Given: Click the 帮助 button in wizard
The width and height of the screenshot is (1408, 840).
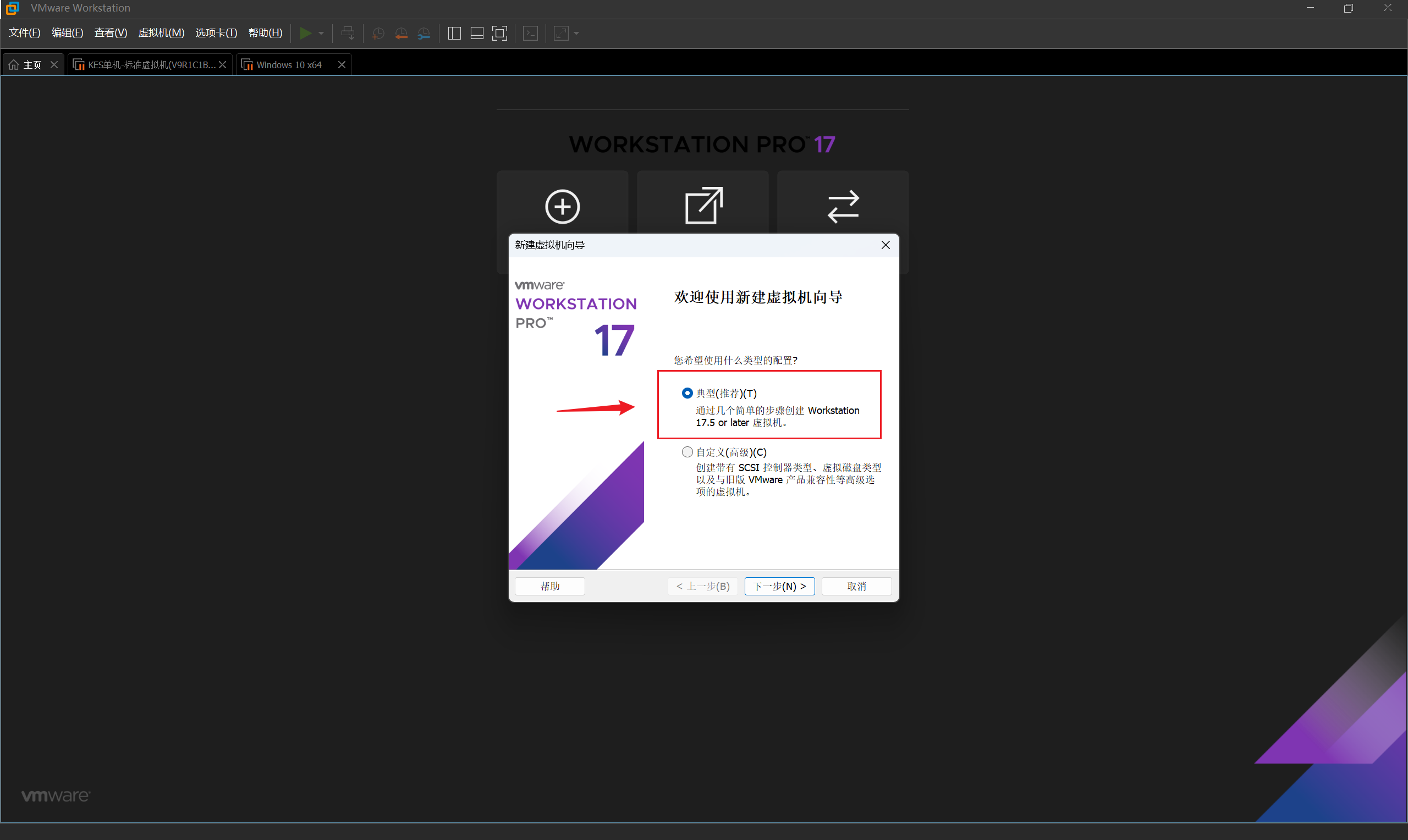Looking at the screenshot, I should click(x=550, y=586).
